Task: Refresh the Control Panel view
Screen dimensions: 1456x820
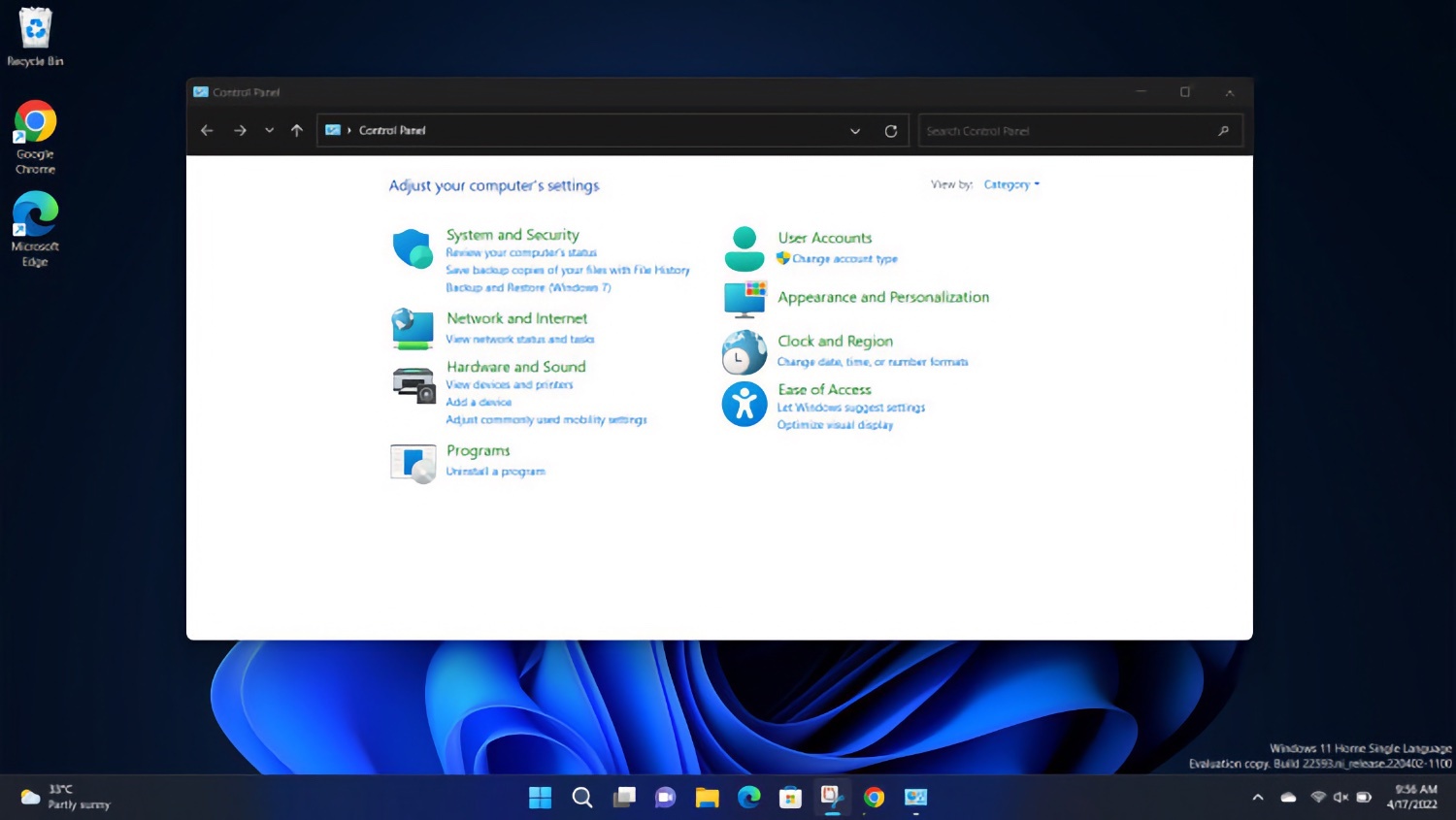Action: click(x=890, y=131)
